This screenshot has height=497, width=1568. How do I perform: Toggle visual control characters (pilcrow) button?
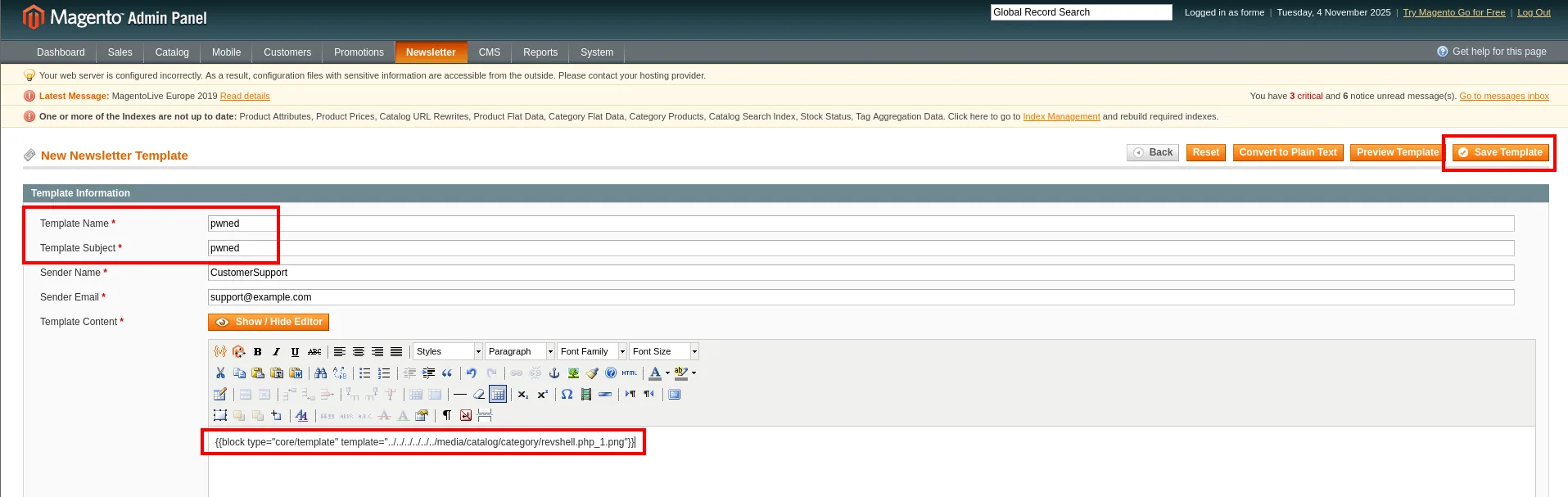click(447, 415)
